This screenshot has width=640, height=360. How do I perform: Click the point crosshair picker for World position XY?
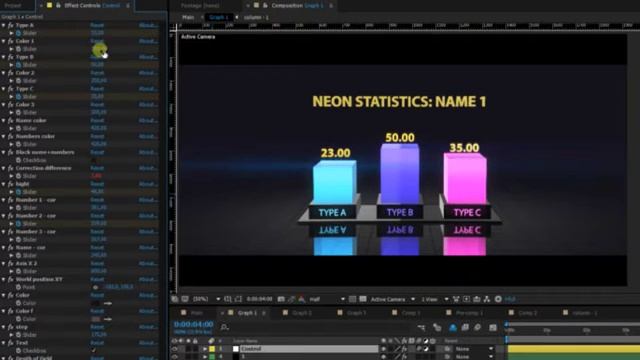pyautogui.click(x=96, y=287)
